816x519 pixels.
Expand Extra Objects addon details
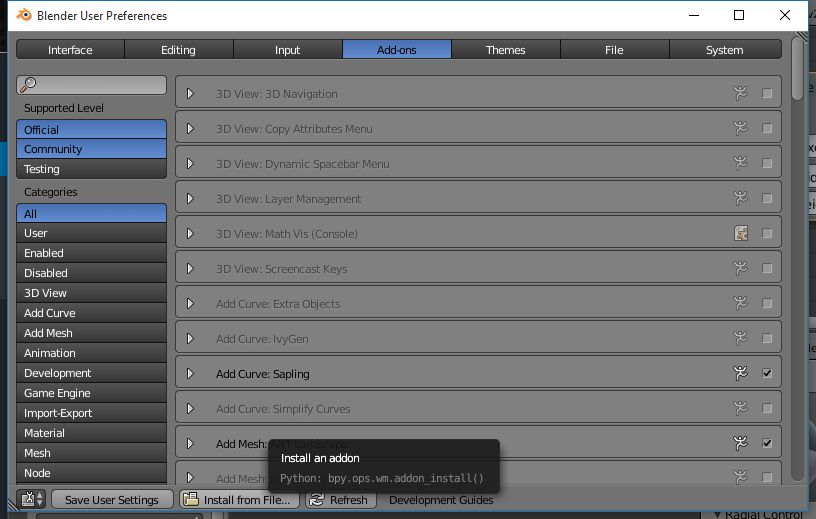coord(190,303)
